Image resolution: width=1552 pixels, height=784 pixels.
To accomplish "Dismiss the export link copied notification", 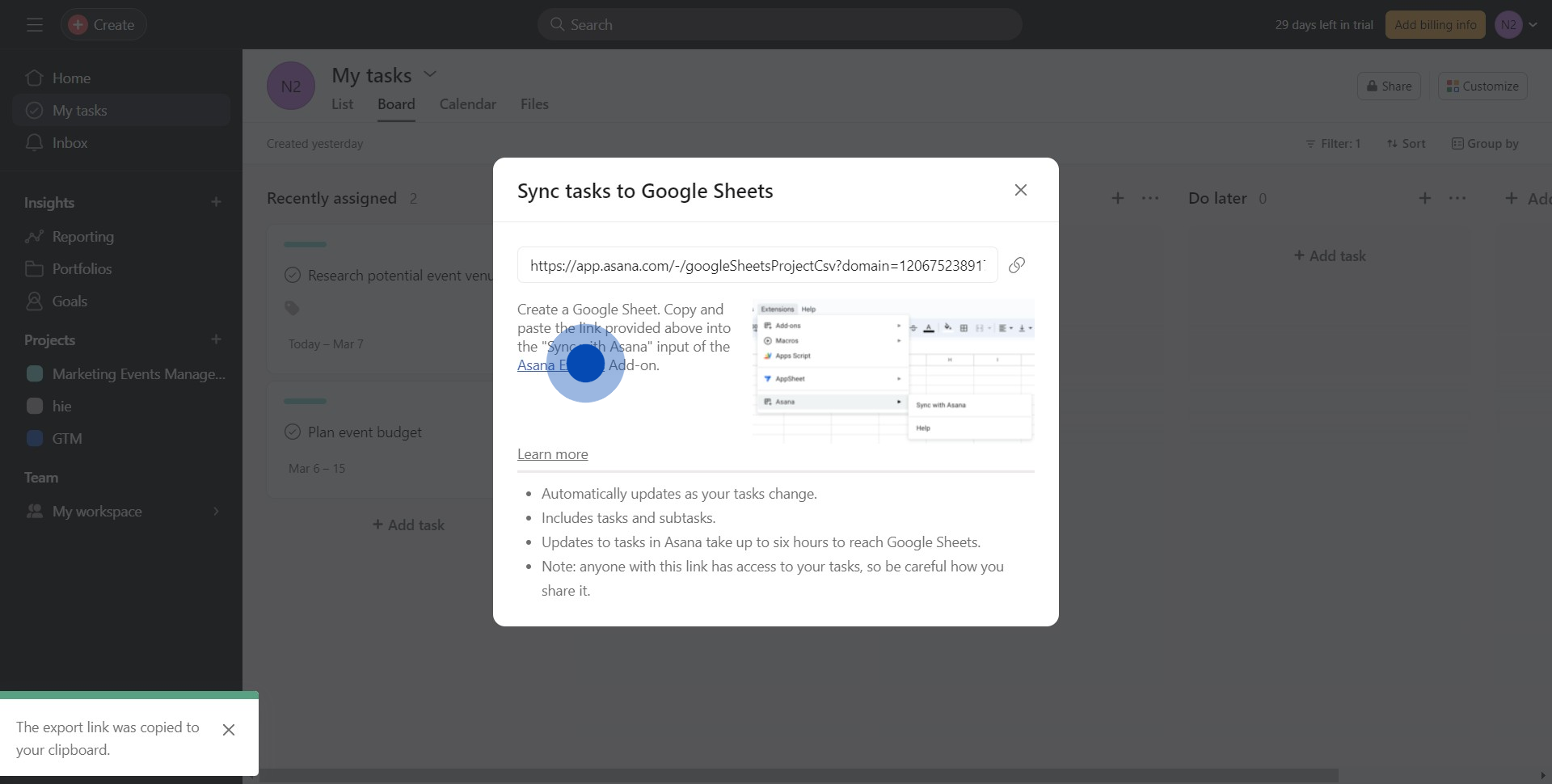I will pos(229,730).
